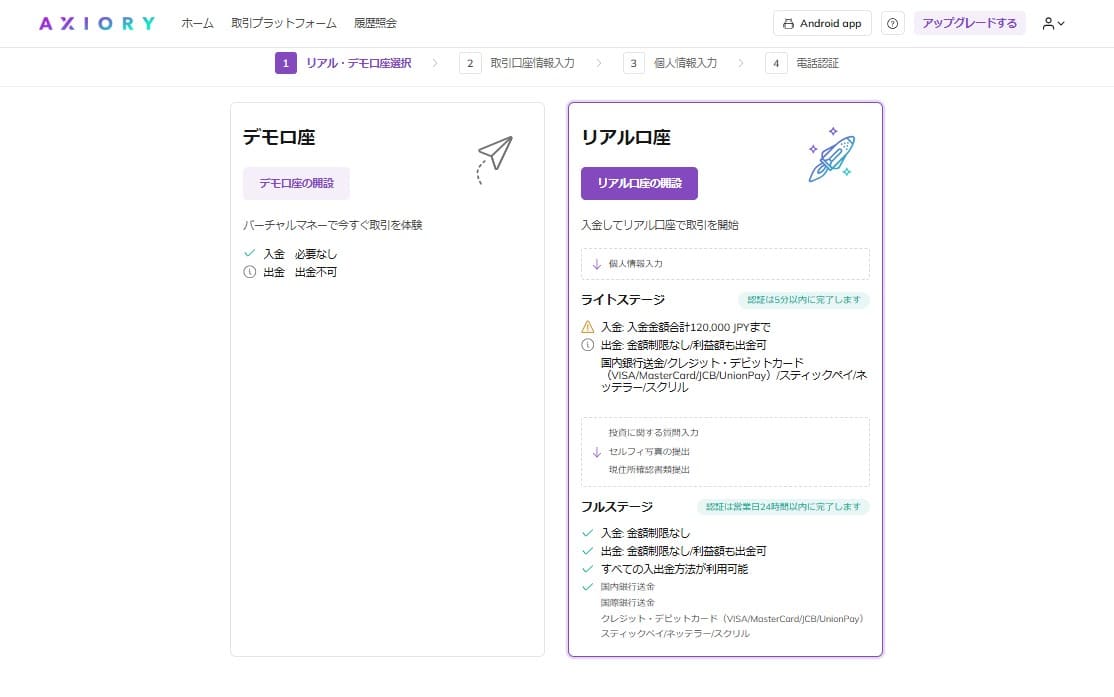Click the clock icon beside 出金 出金不可
1114x697 pixels.
point(250,271)
